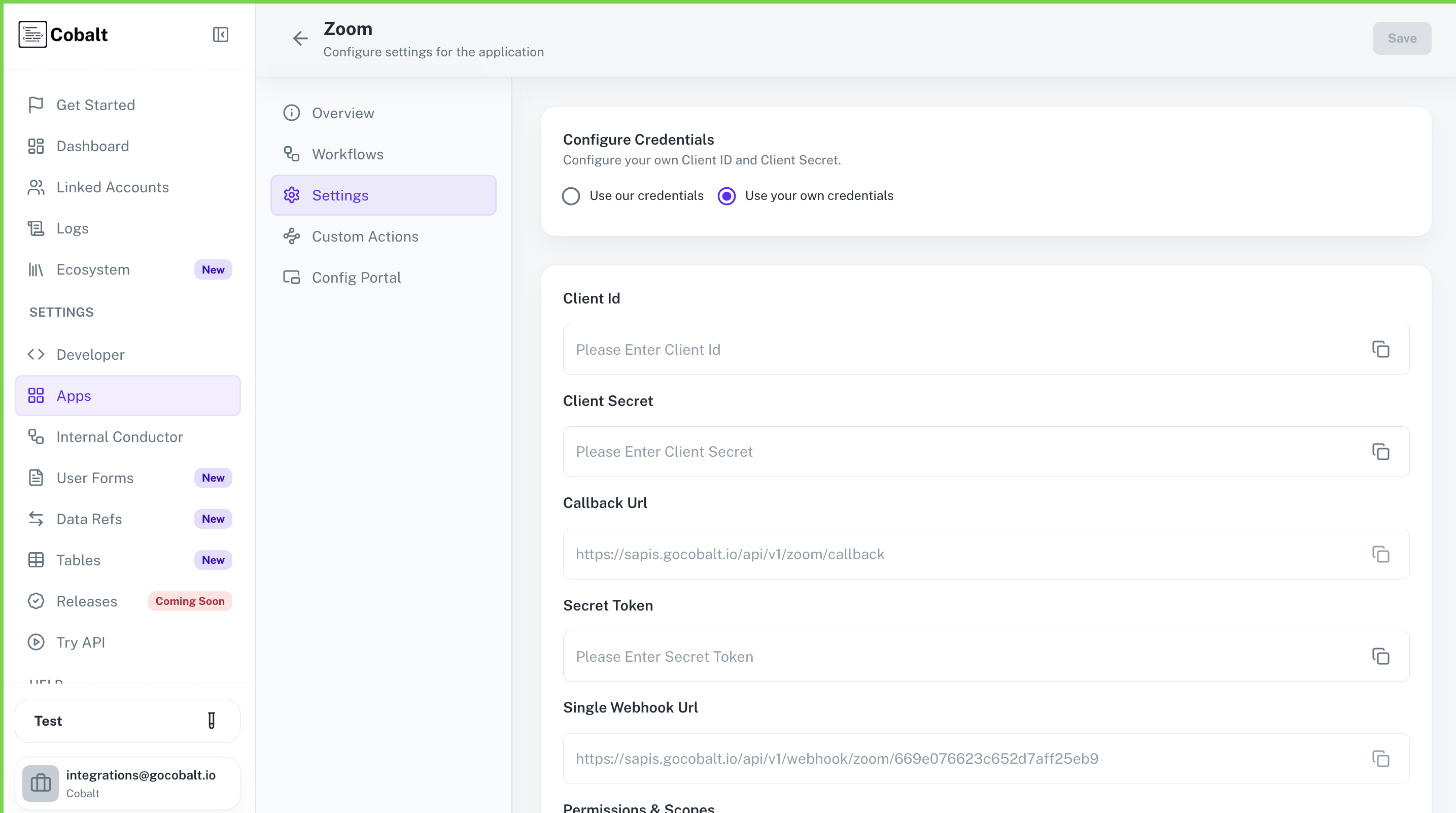Collapse the sidebar panel
This screenshot has height=813, width=1456.
coord(221,35)
